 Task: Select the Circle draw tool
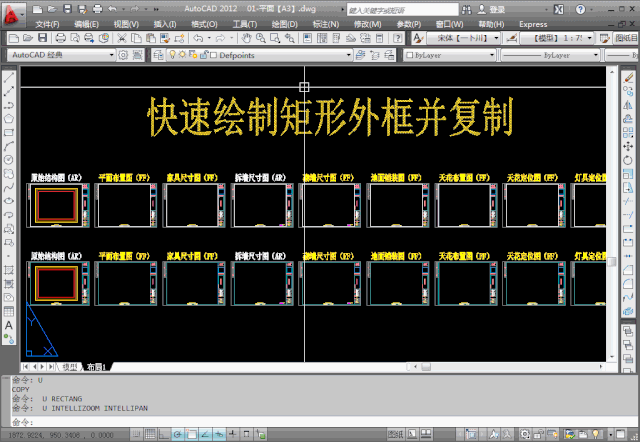pos(9,160)
